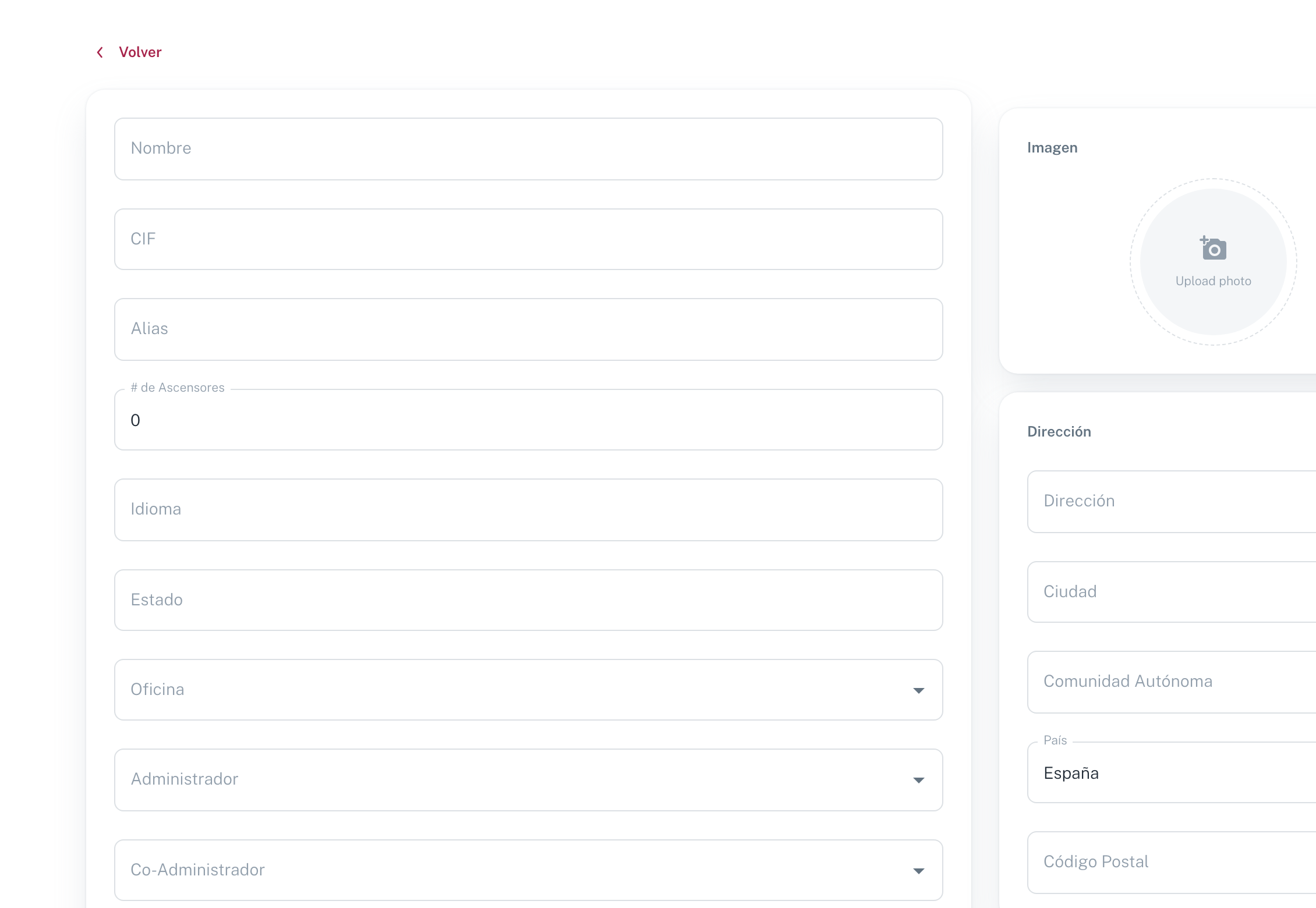Focus the Estado field
1316x908 pixels.
click(528, 600)
